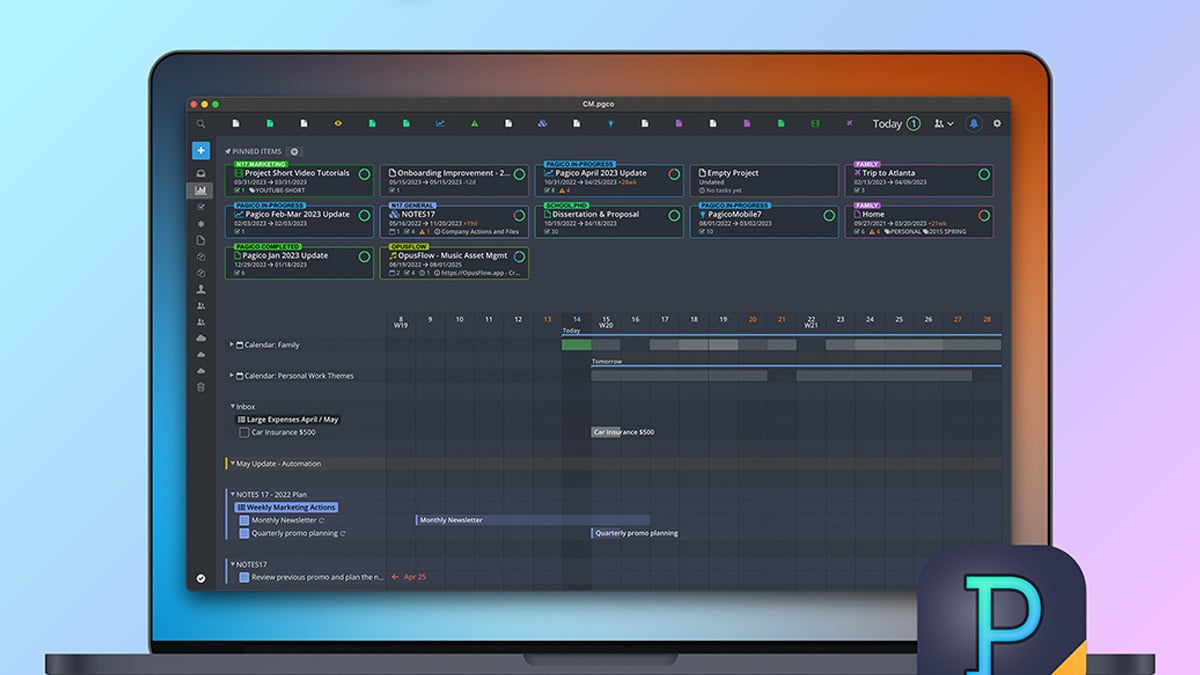
Task: Open Pagico Feb-Mar 2023 Update card
Action: 299,220
